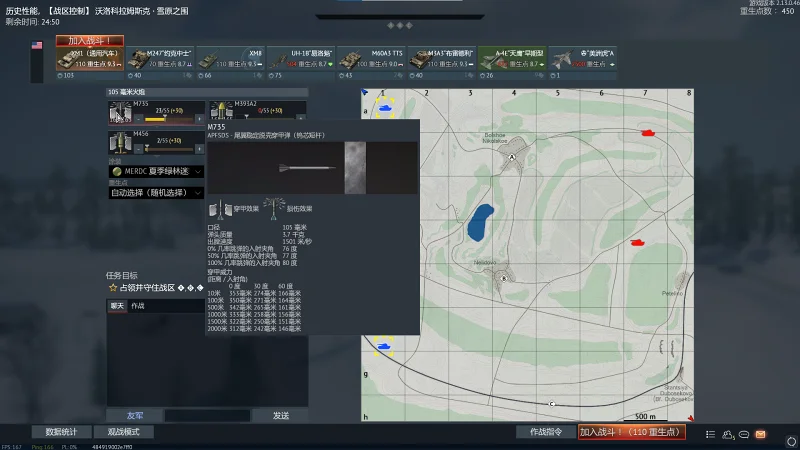800x450 pixels.
Task: Open the orange mail envelope icon
Action: point(761,434)
